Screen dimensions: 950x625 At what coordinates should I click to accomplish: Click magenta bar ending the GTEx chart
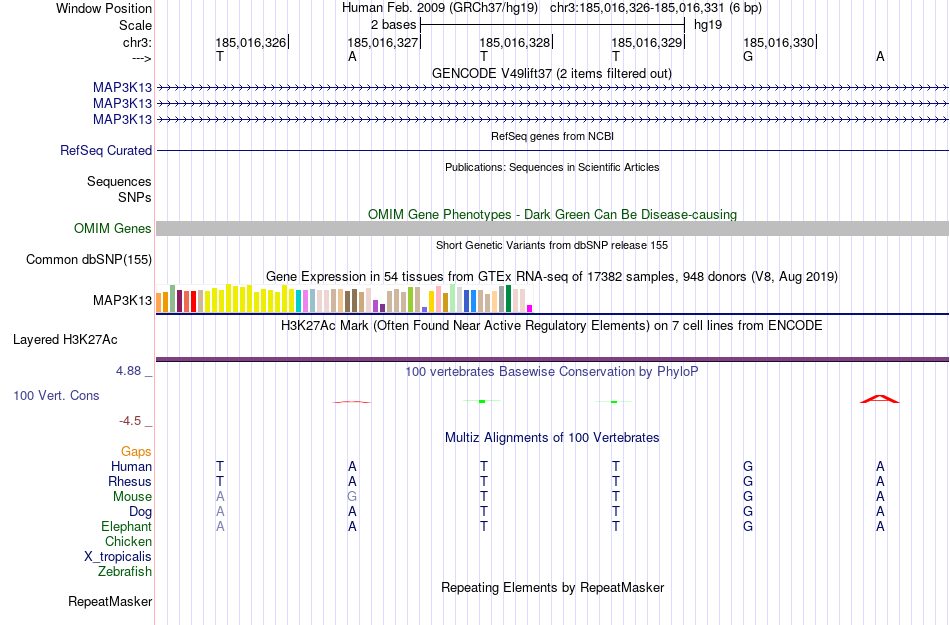coord(530,309)
